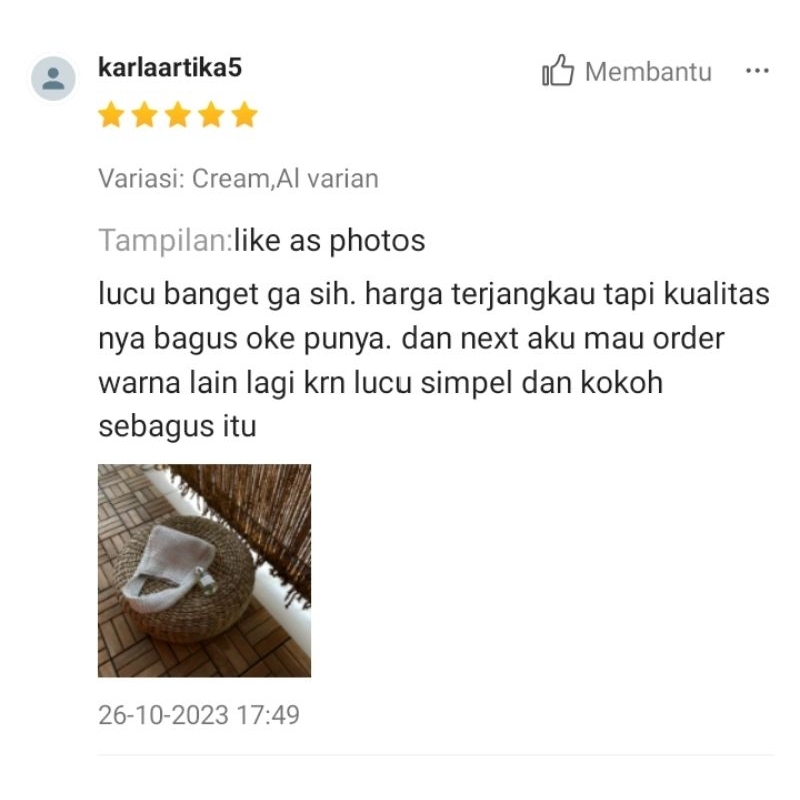Viewport: 800px width, 800px height.
Task: Open the three-dot more options menu
Action: (757, 70)
